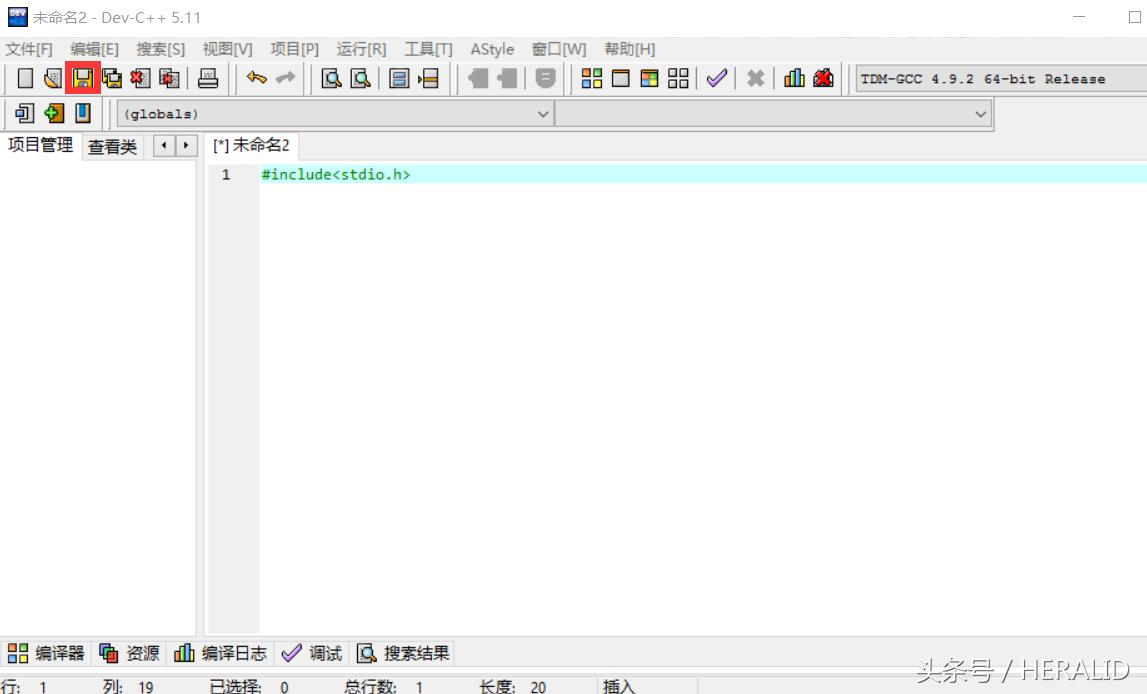Image resolution: width=1147 pixels, height=694 pixels.
Task: Open the 运行[R] menu
Action: point(361,49)
